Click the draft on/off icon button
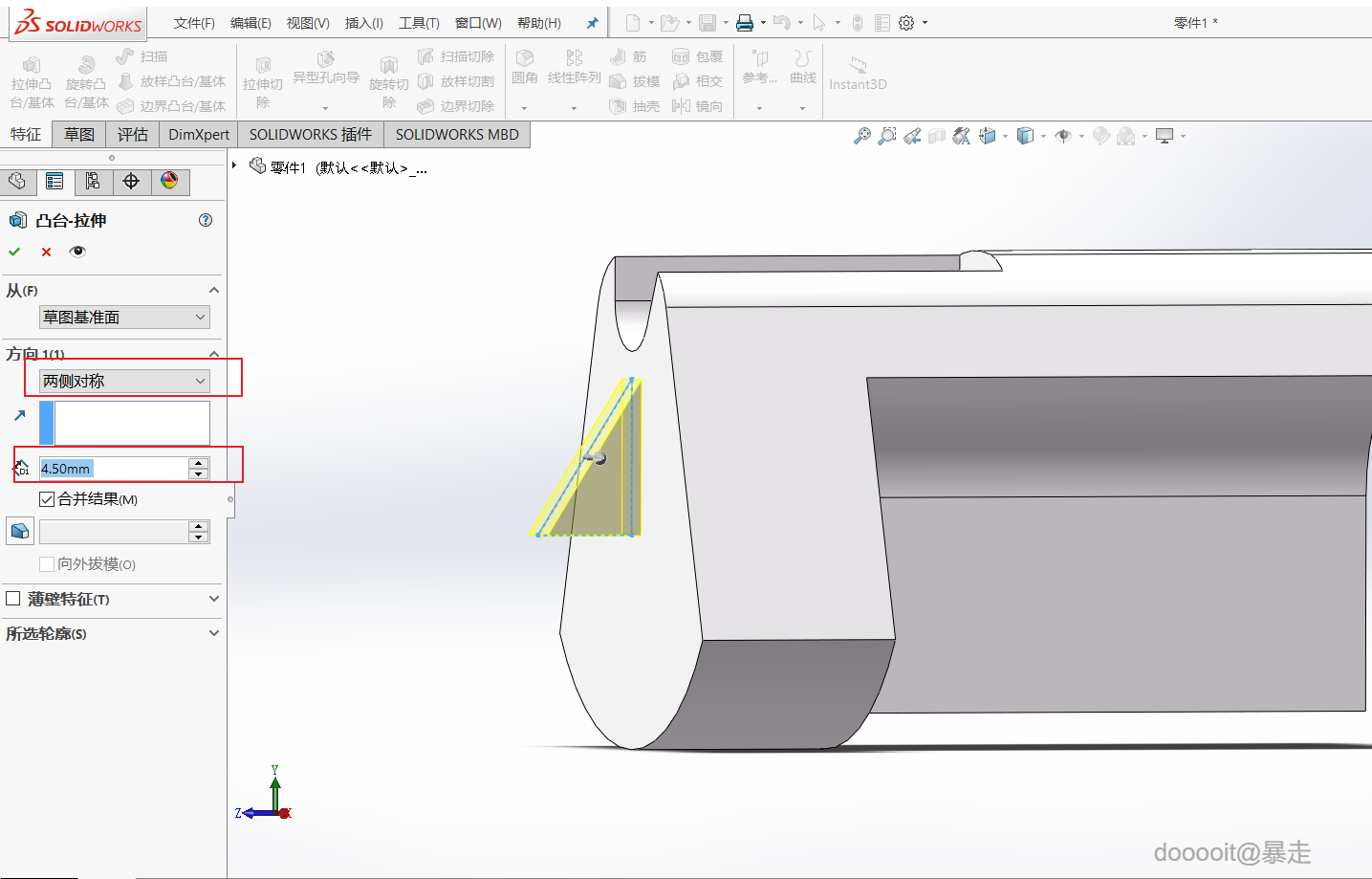Screen dimensions: 1372x879 20,531
